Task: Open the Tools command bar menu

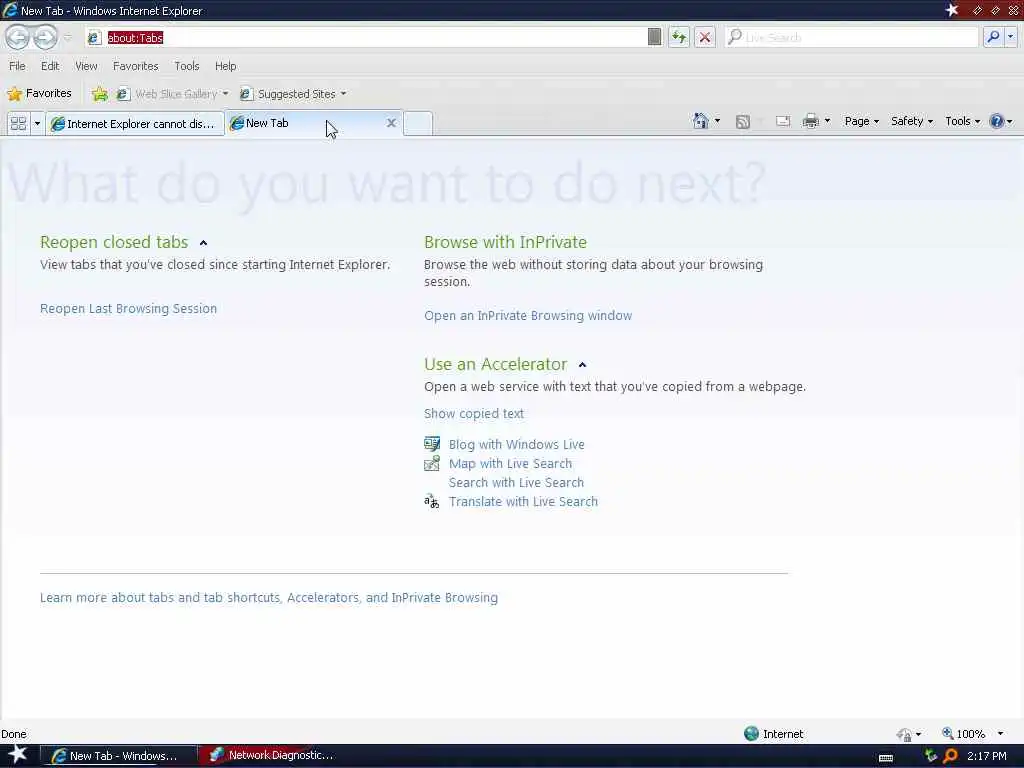Action: point(963,121)
